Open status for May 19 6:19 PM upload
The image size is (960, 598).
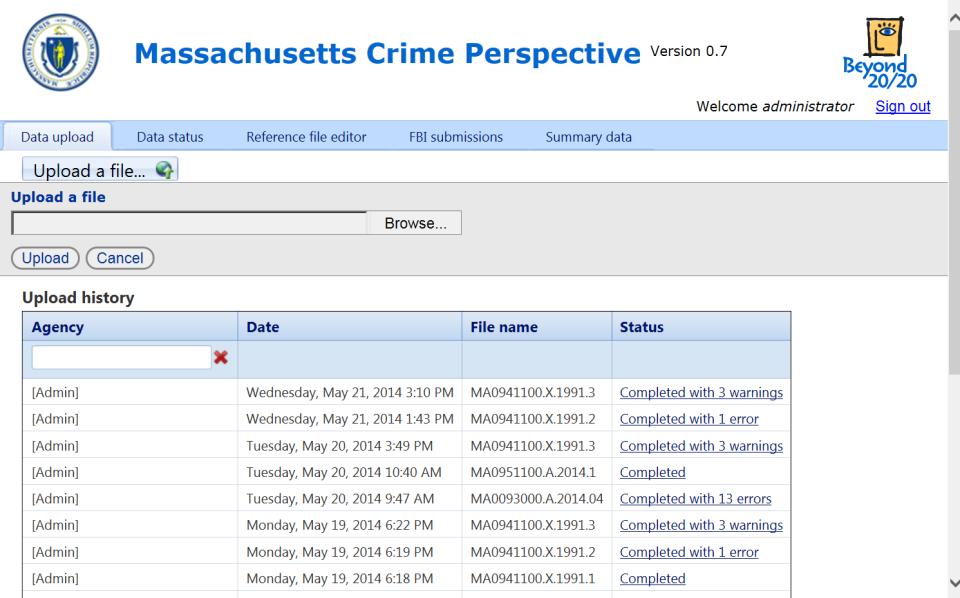689,552
